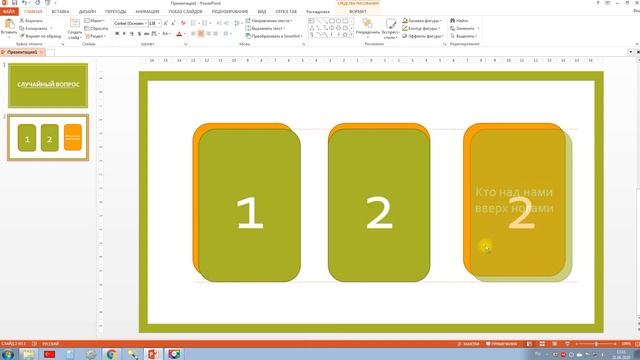
Task: Click the zoom slider in status bar
Action: (596, 344)
